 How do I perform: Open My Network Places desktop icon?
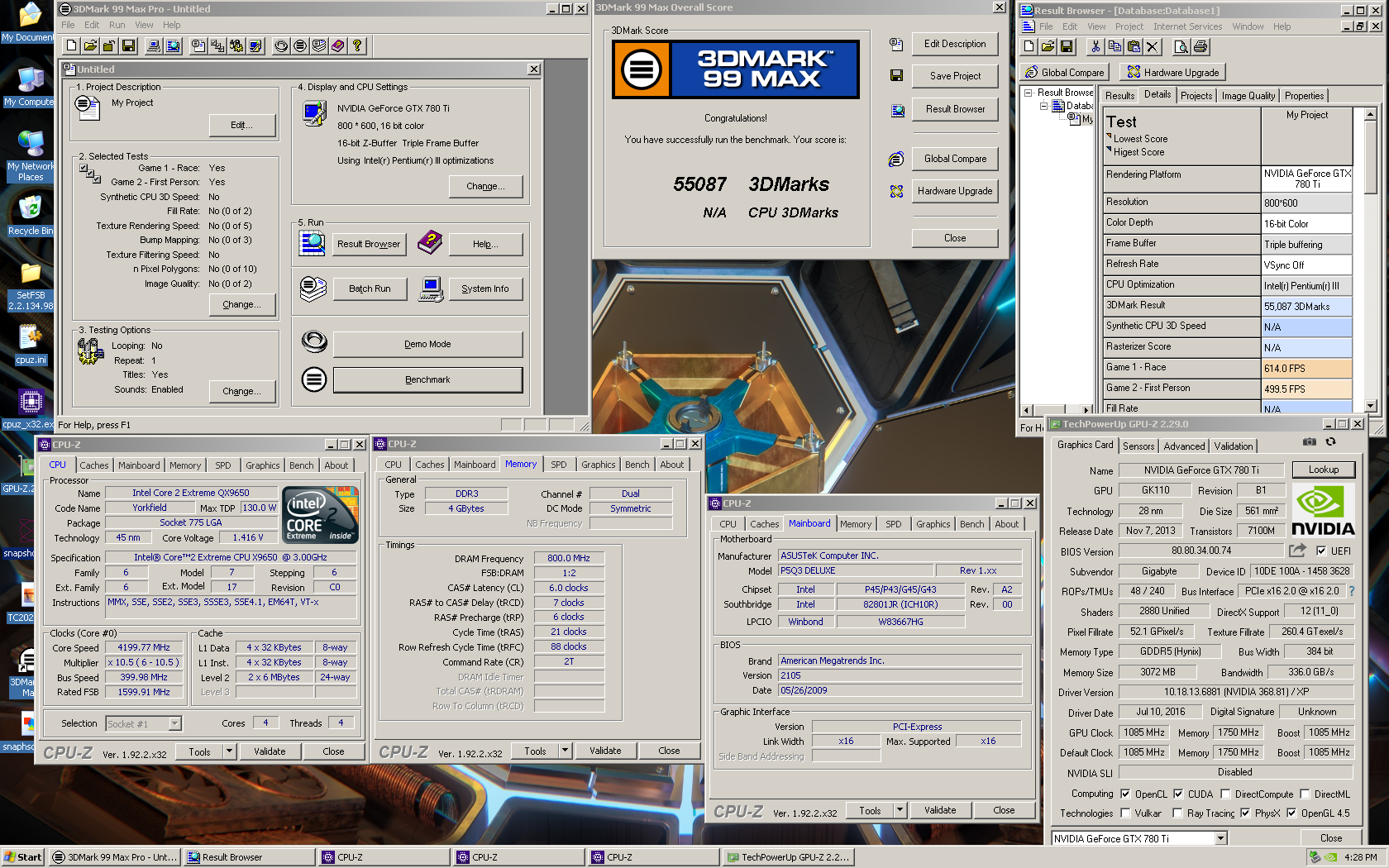point(31,155)
